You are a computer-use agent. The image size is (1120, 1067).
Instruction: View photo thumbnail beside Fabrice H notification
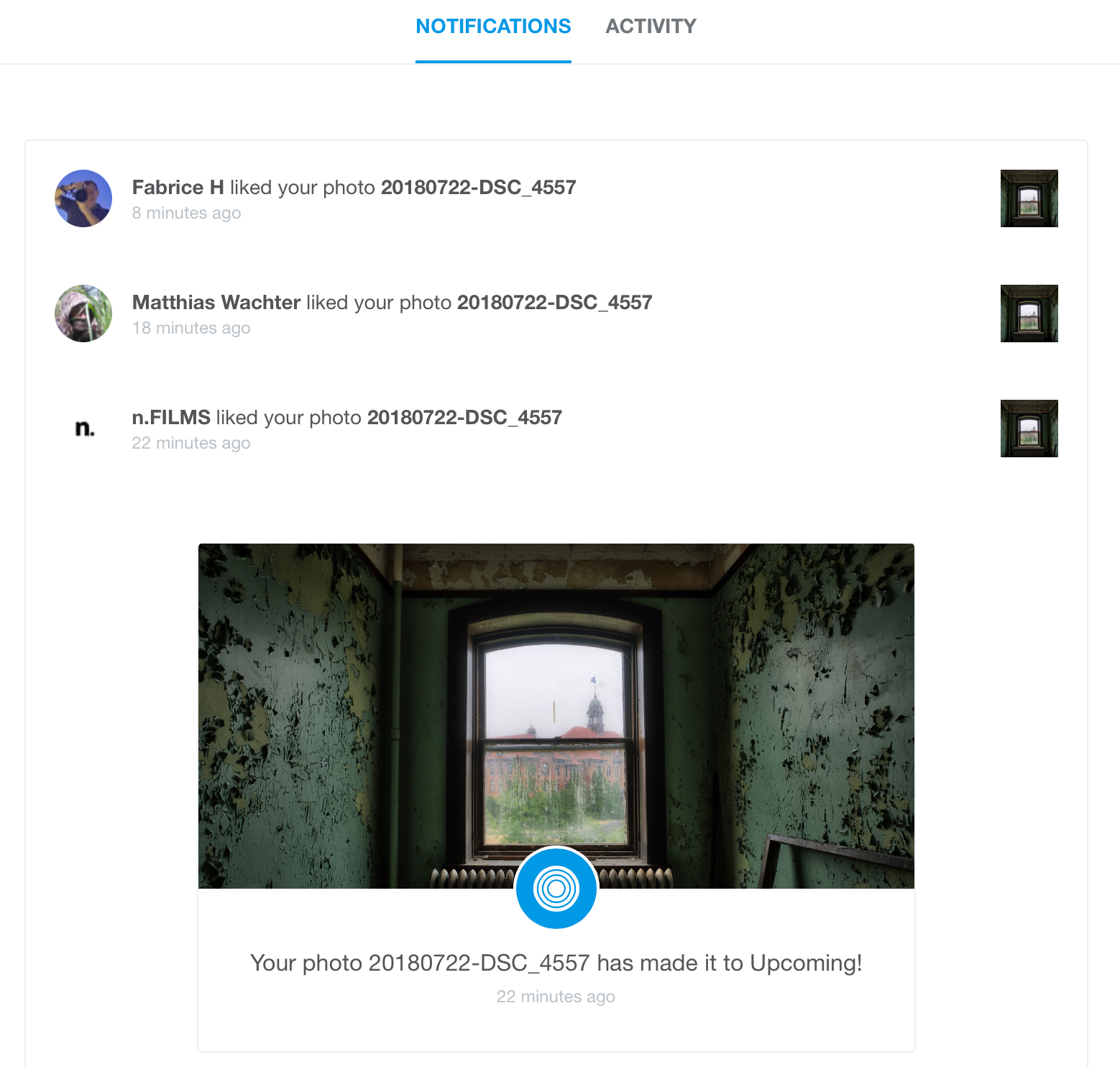(1029, 198)
